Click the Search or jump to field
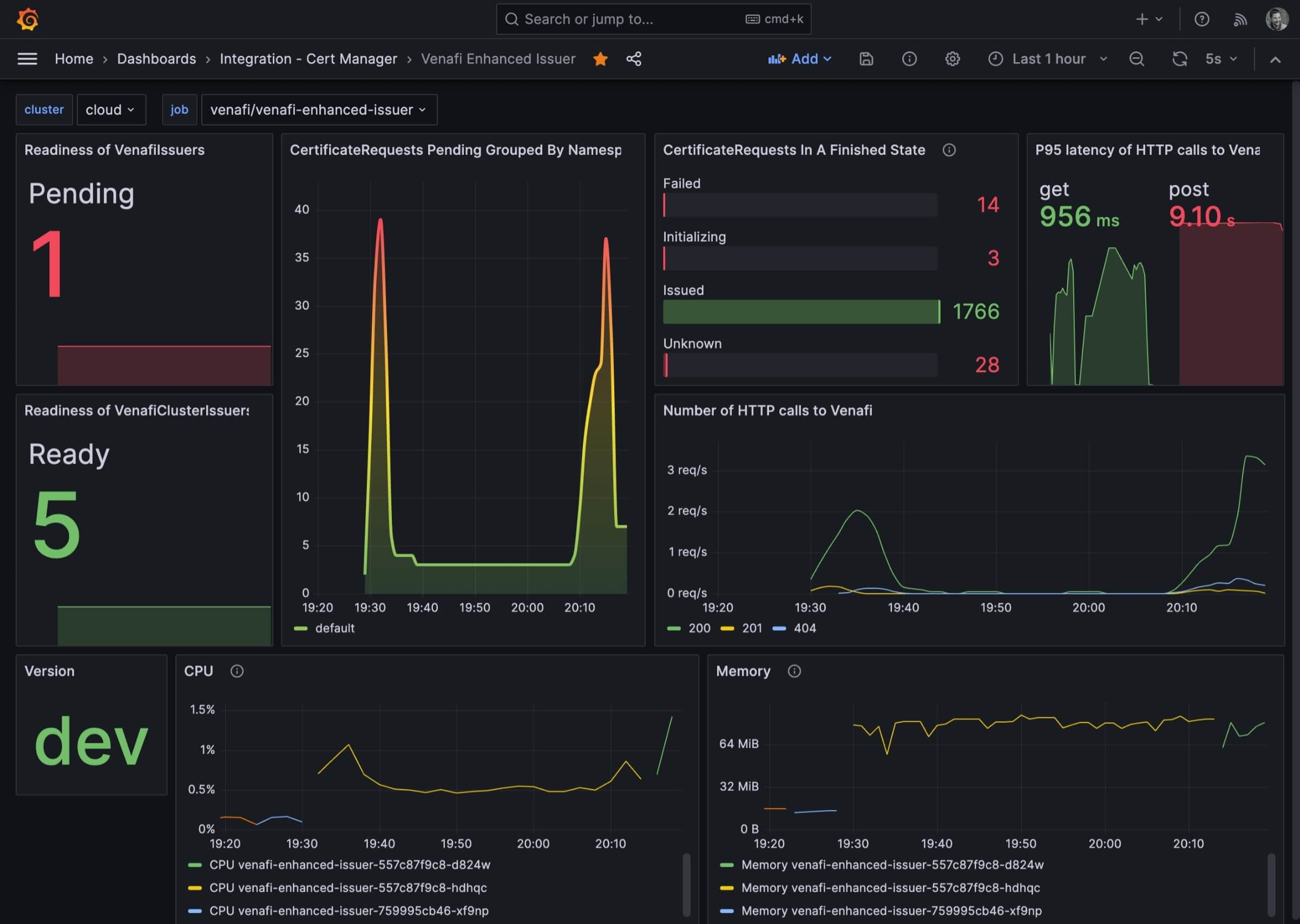The image size is (1300, 924). click(x=653, y=19)
